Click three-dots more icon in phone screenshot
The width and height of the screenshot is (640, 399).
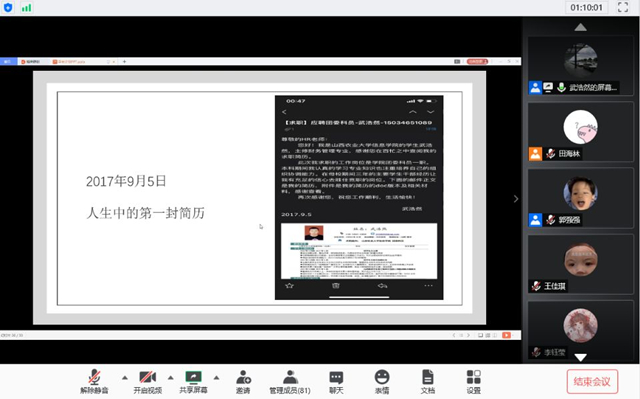(x=428, y=286)
